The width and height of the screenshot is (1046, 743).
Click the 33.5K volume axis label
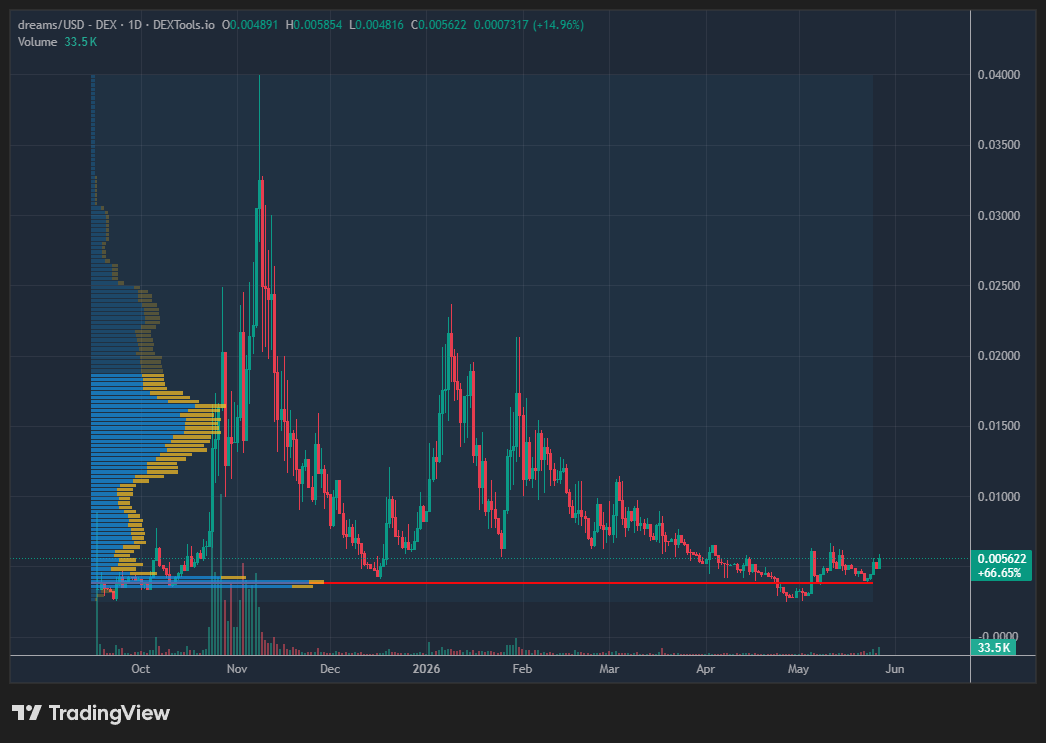pyautogui.click(x=993, y=647)
